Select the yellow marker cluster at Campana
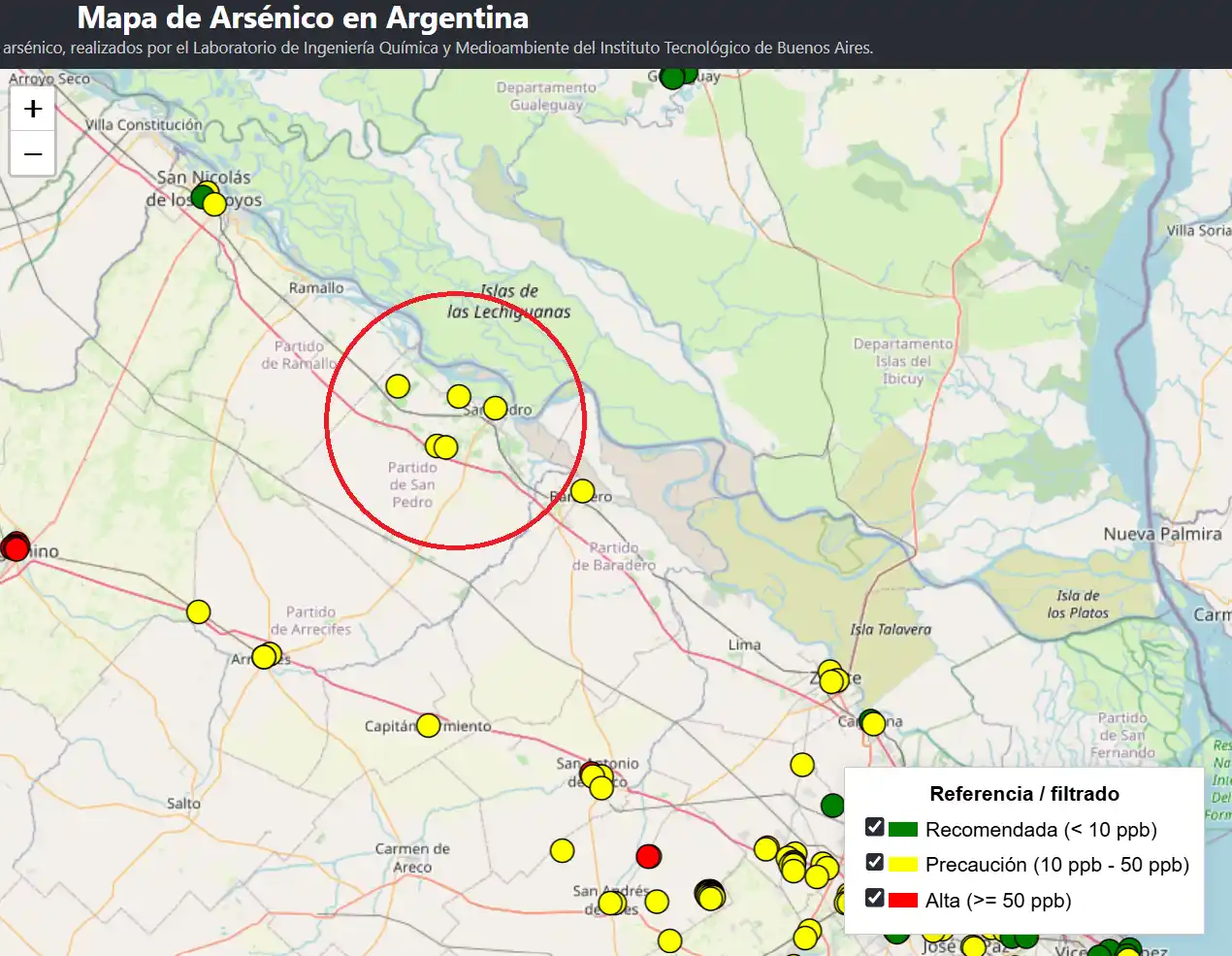 coord(872,722)
